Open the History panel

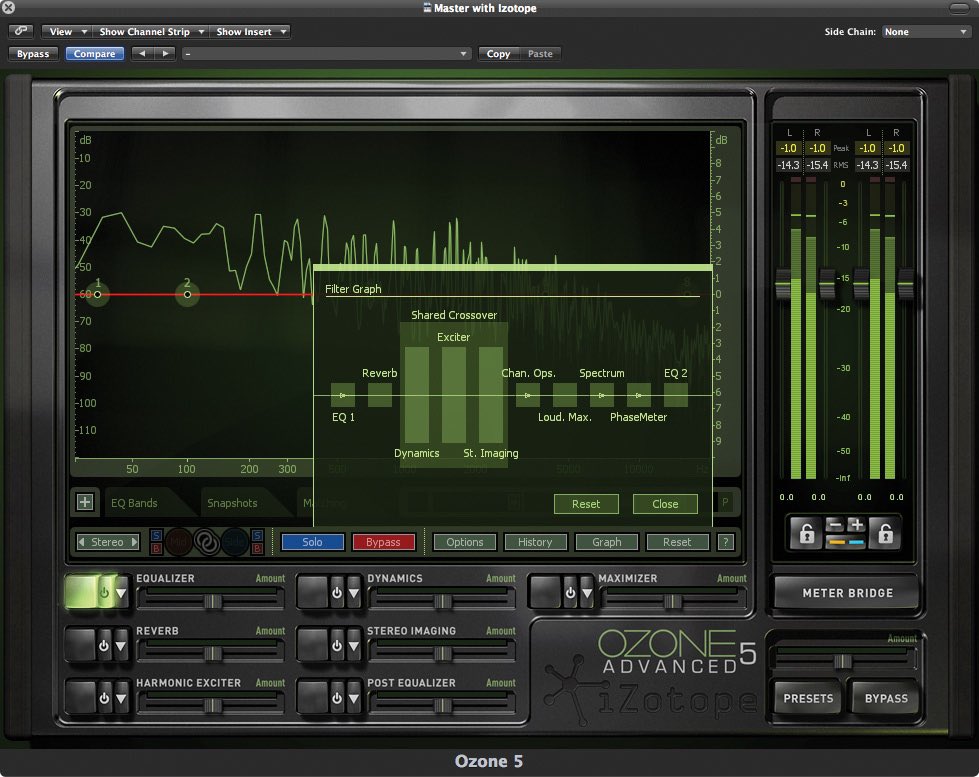click(535, 542)
